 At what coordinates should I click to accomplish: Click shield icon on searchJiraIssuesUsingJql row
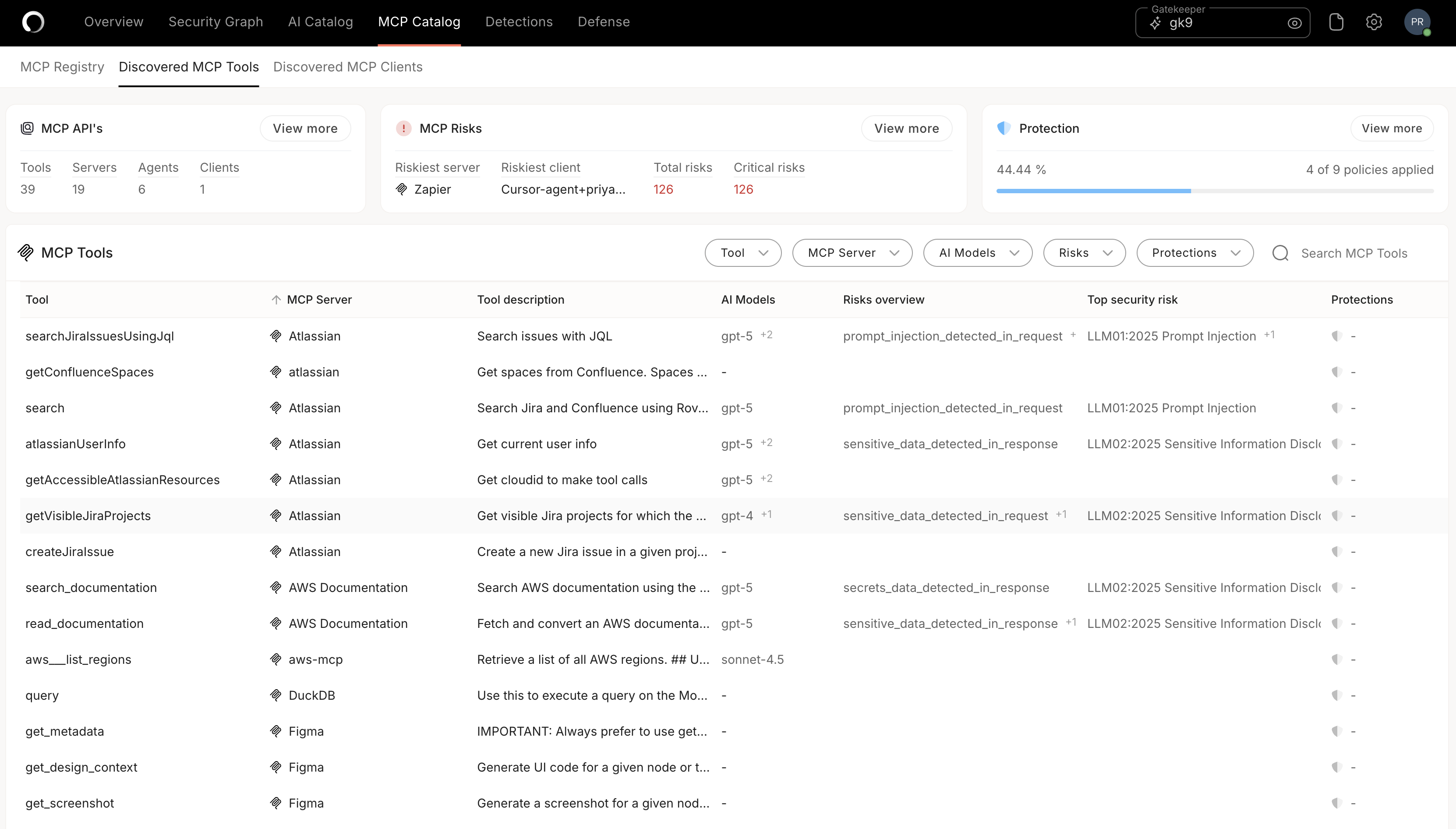point(1336,336)
